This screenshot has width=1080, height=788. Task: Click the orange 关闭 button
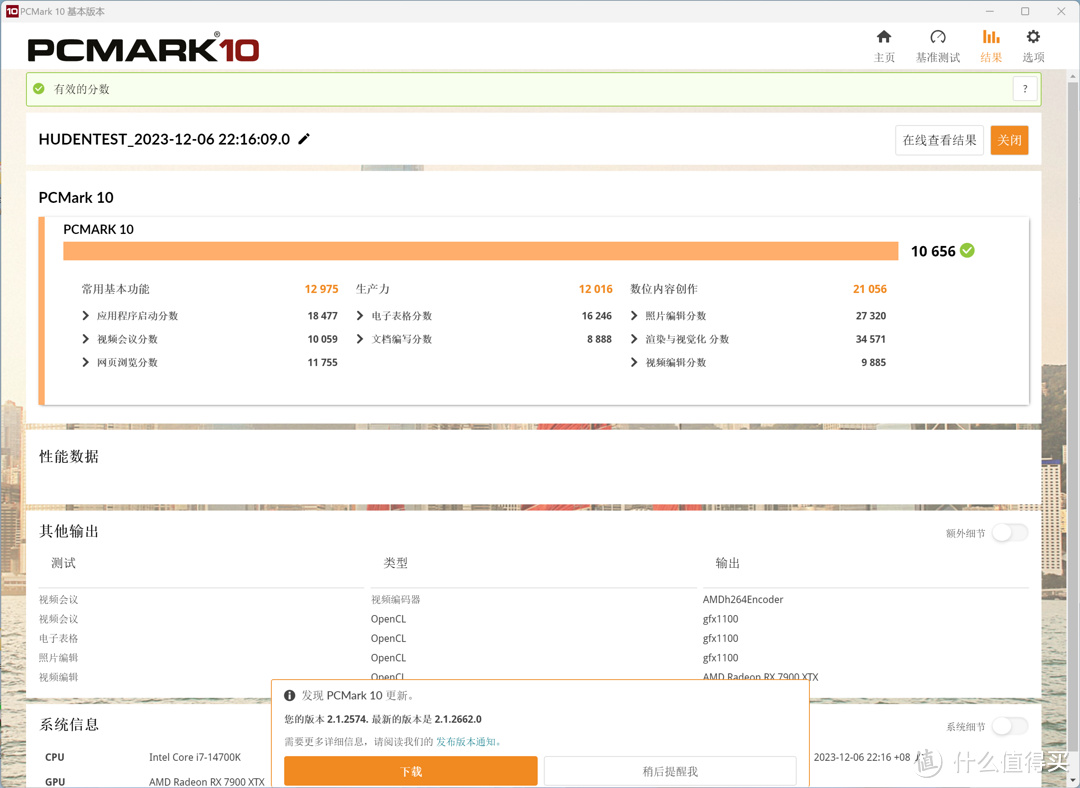1009,140
